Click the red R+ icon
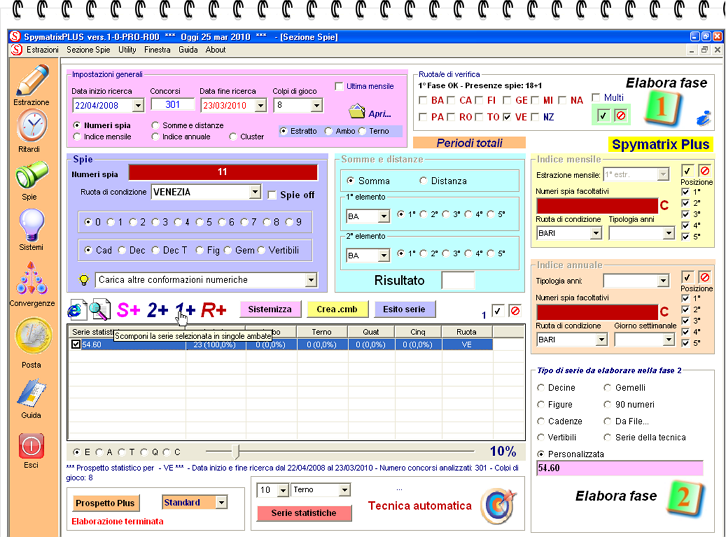726x537 pixels. [x=213, y=310]
